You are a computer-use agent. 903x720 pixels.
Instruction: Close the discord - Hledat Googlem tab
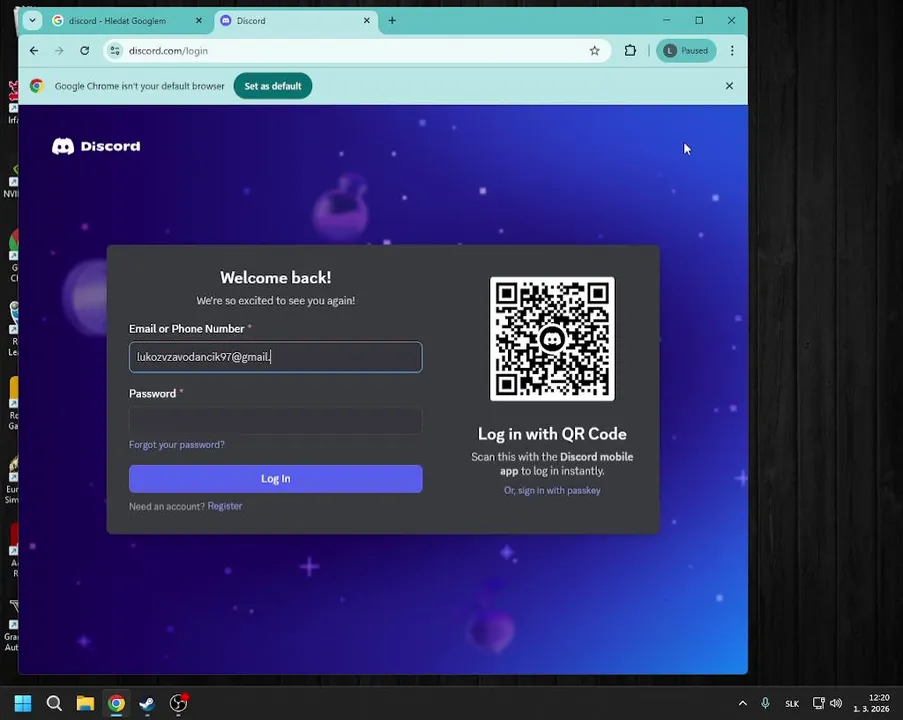[x=199, y=21]
